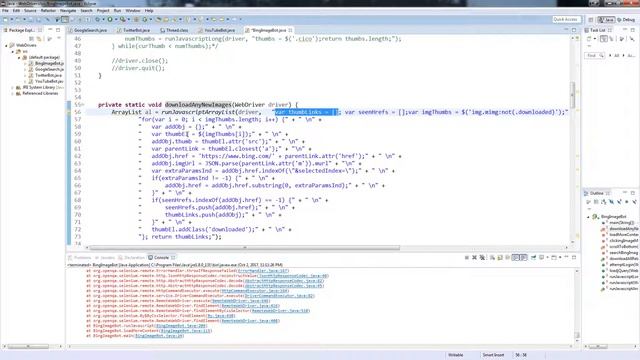The height and width of the screenshot is (360, 640).
Task: Collapse BingImageBot class in Outline
Action: 589,217
